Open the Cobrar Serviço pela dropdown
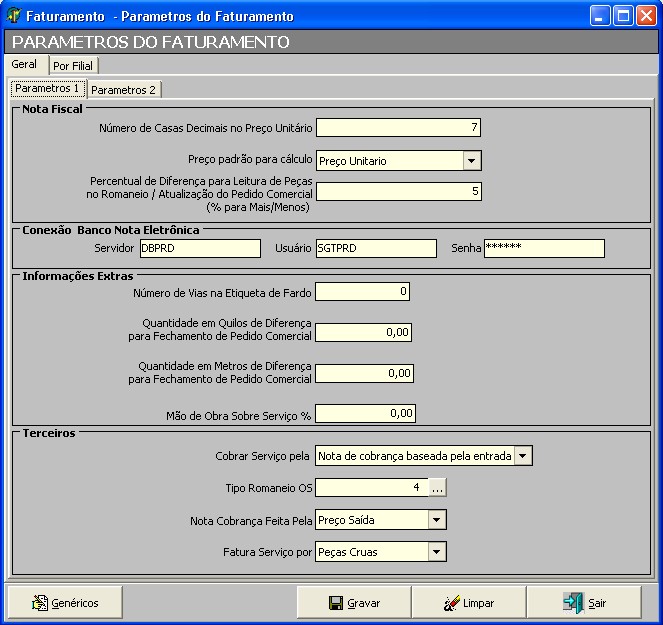The width and height of the screenshot is (663, 625). 524,456
